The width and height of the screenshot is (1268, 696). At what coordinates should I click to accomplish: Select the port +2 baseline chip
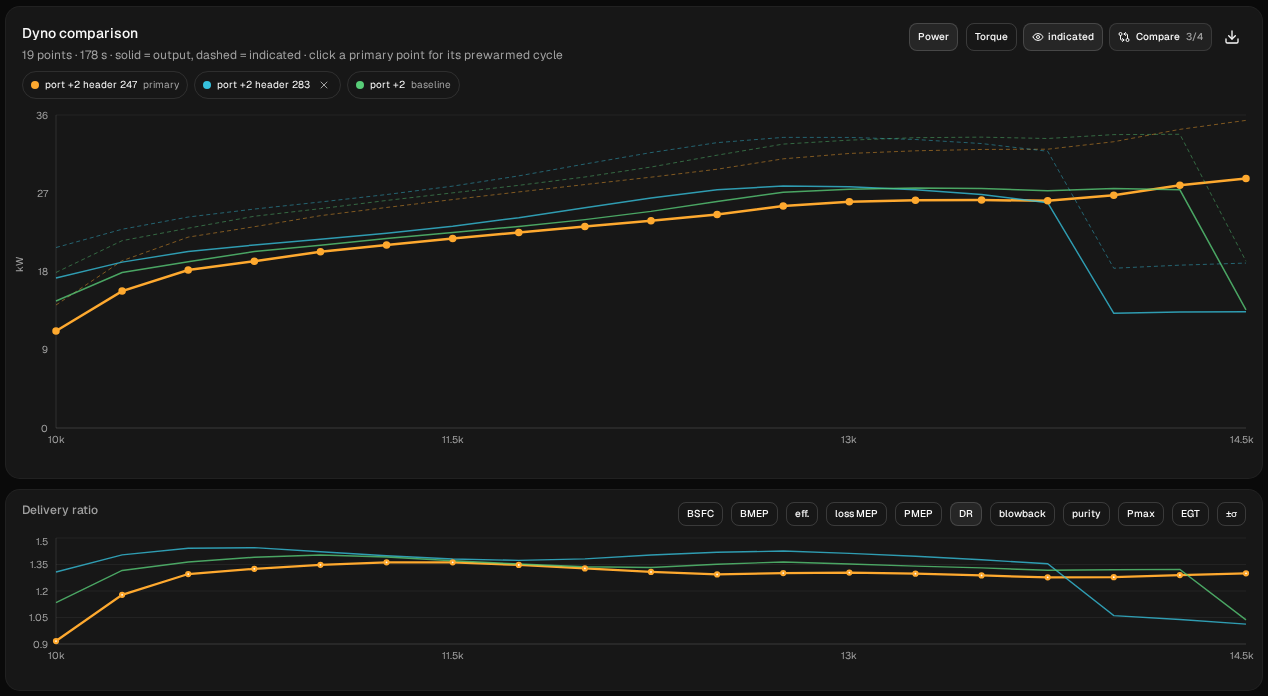click(x=403, y=85)
